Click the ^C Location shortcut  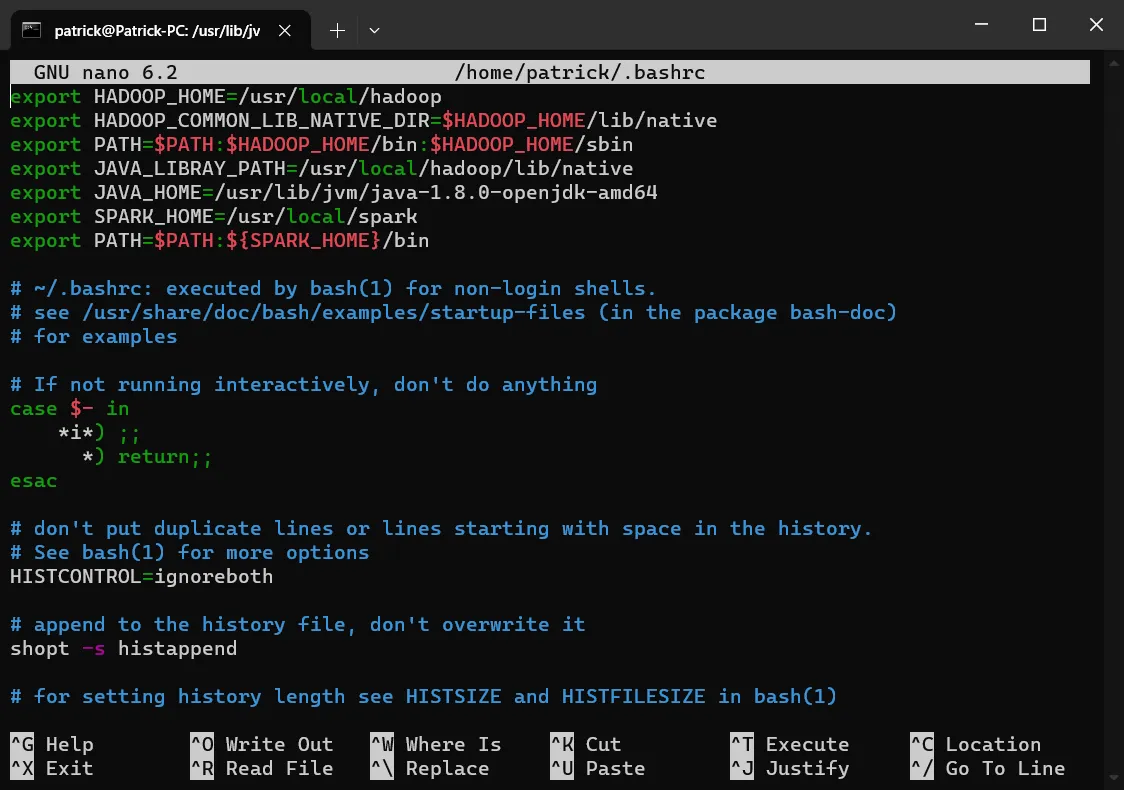[x=976, y=744]
